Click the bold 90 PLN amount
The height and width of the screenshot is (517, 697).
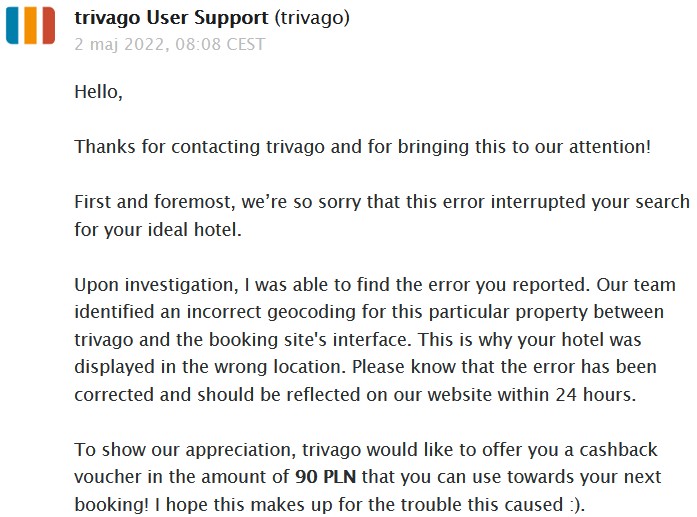(325, 477)
